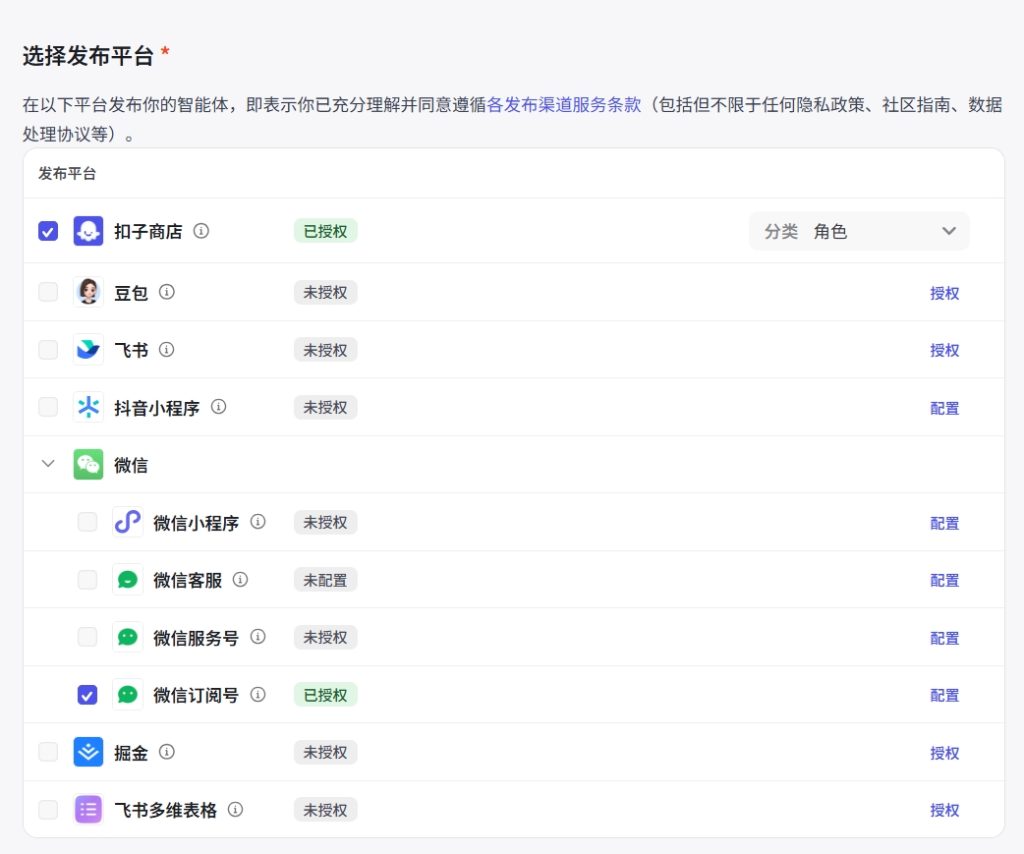Click the 未配置 badge for 微信客服
Viewport: 1024px width, 854px height.
click(325, 580)
